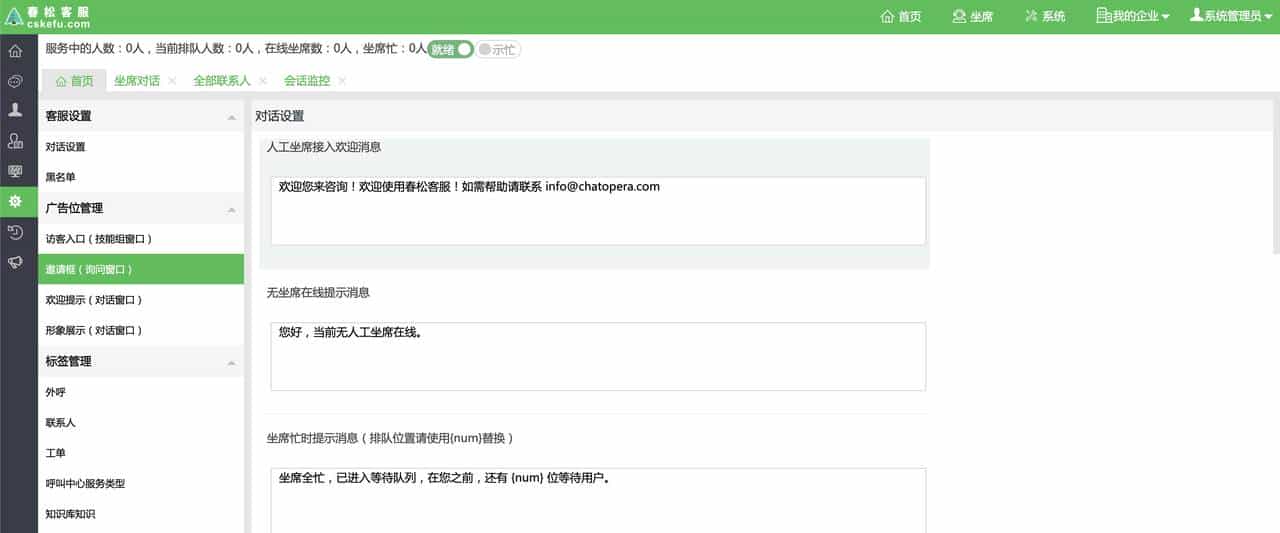
Task: Switch to the 会话监控 tab
Action: tap(307, 81)
